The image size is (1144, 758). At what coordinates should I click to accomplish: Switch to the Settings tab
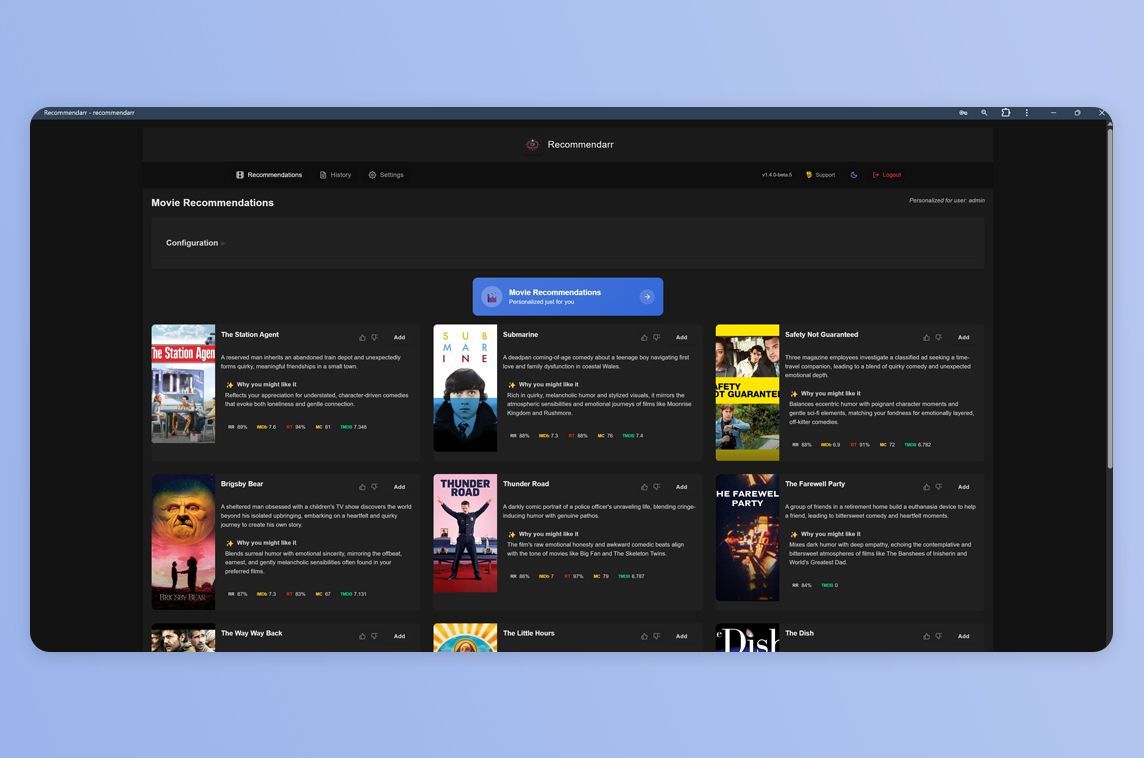coord(386,175)
